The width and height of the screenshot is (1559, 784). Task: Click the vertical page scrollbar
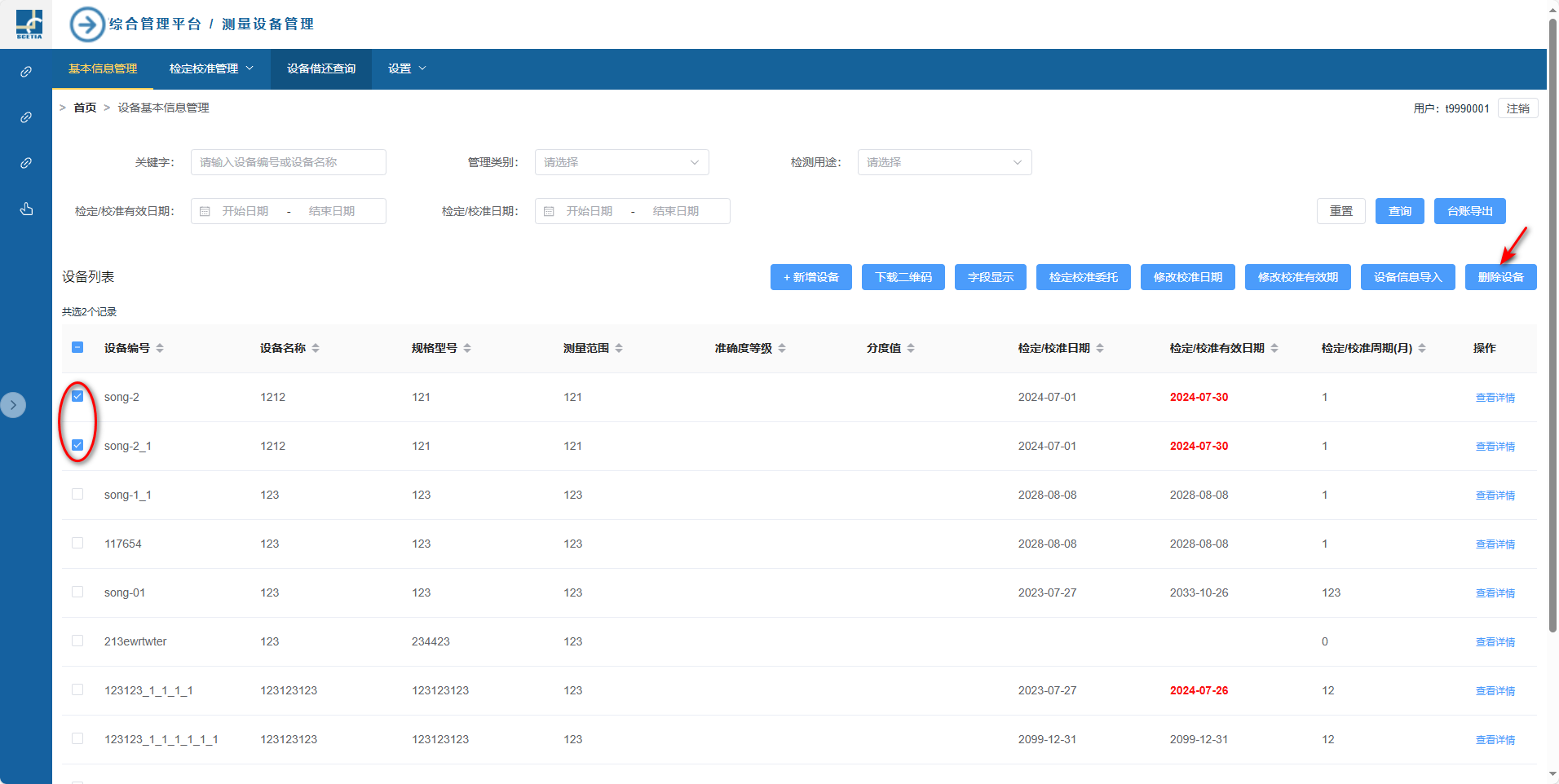point(1552,326)
